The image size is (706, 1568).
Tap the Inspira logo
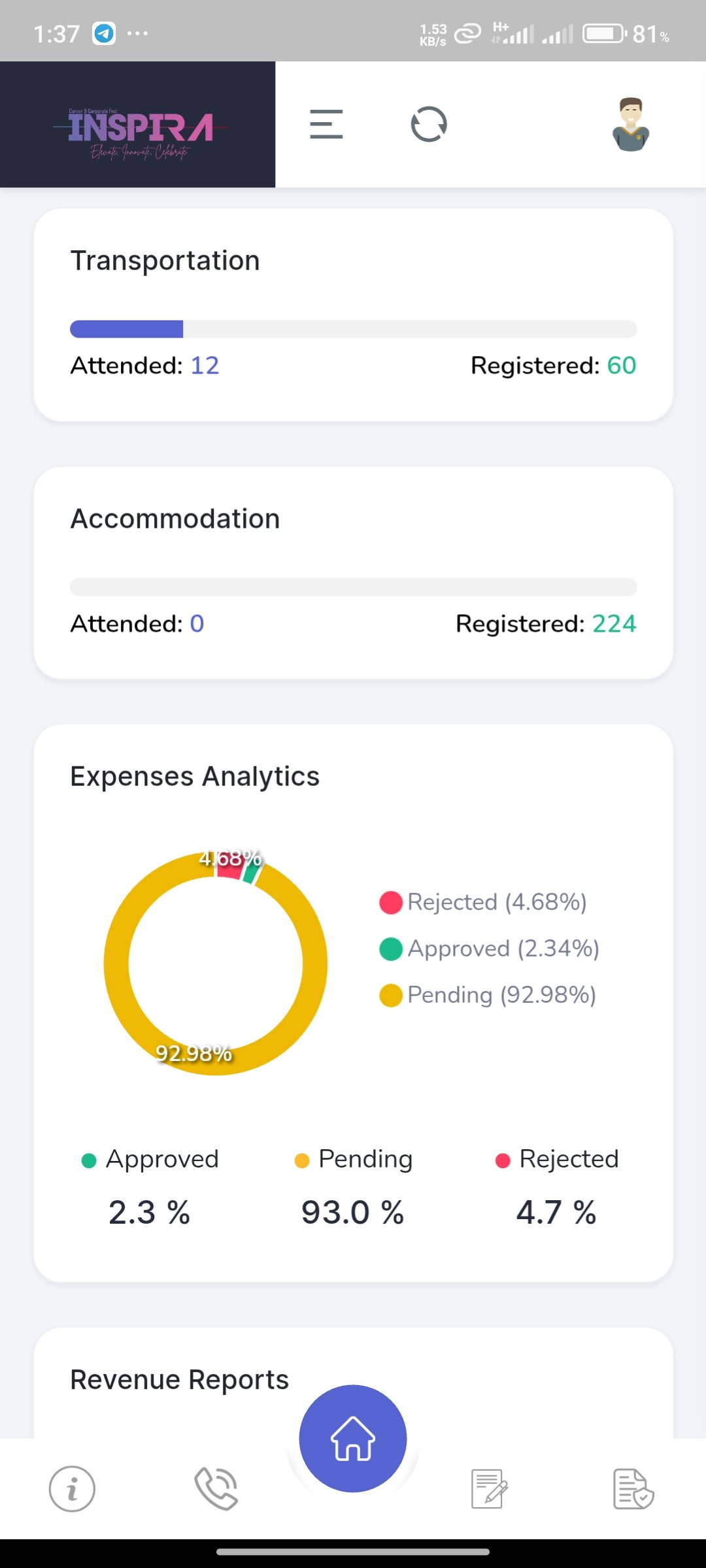(140, 129)
